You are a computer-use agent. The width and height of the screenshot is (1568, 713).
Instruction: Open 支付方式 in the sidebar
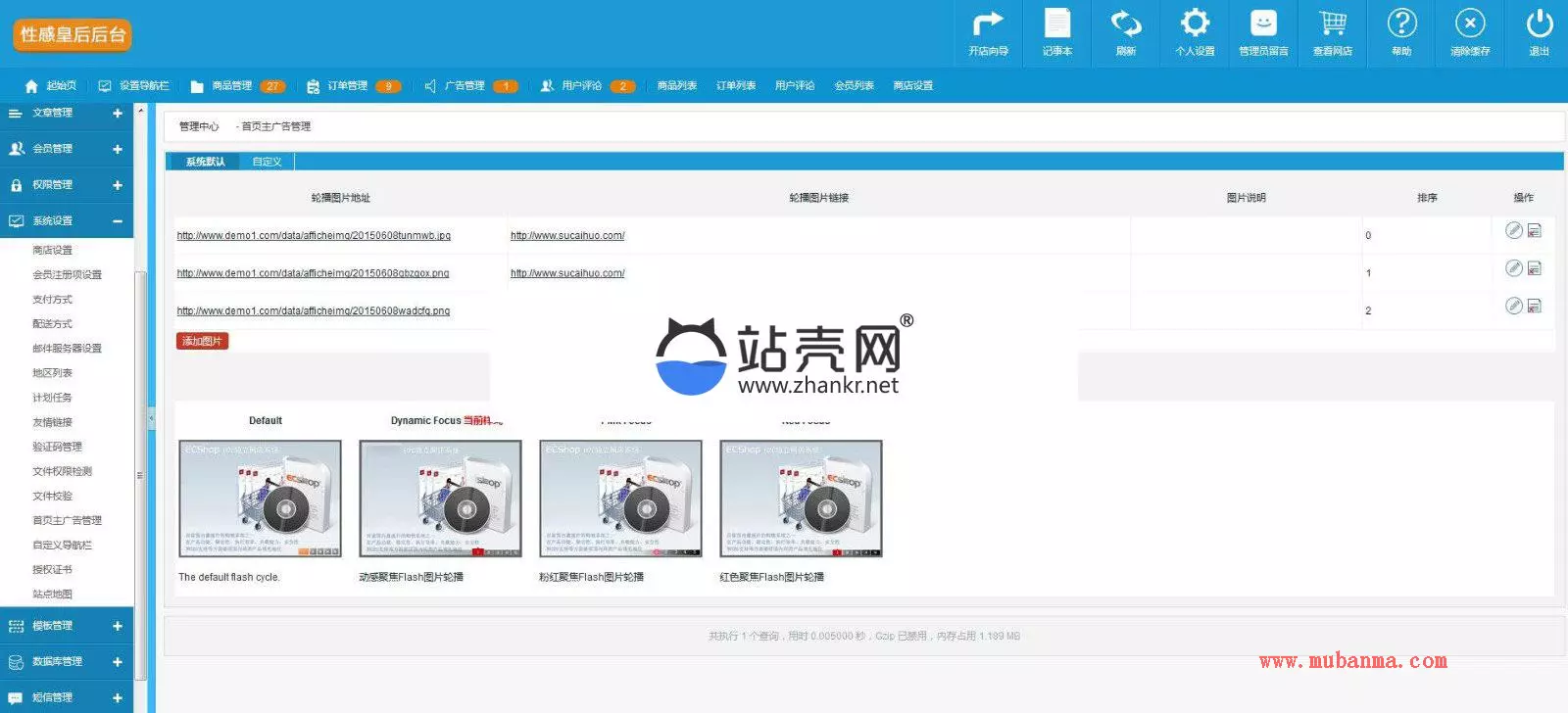click(x=52, y=300)
